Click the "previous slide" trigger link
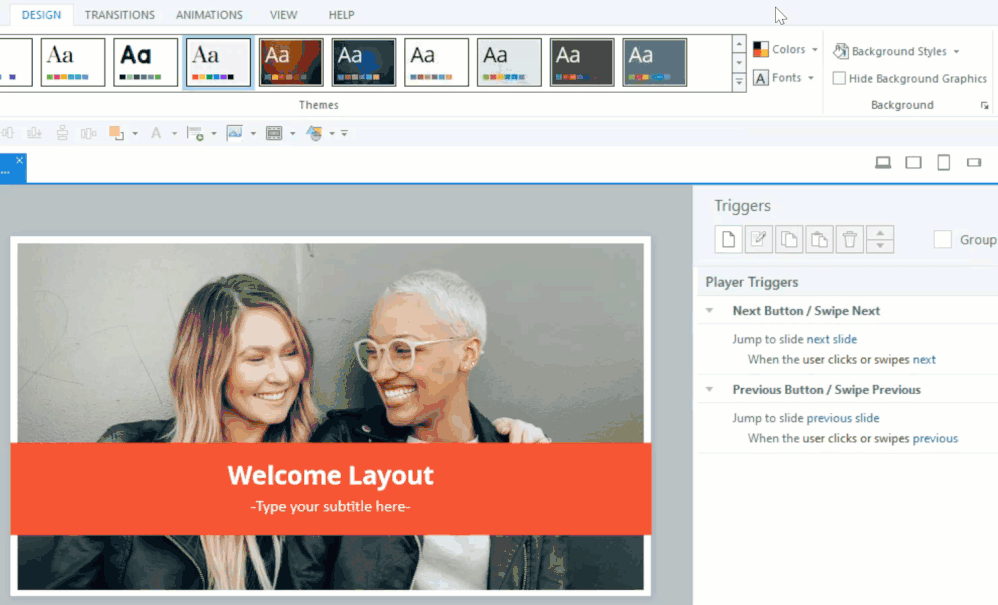Image resolution: width=998 pixels, height=605 pixels. click(842, 418)
